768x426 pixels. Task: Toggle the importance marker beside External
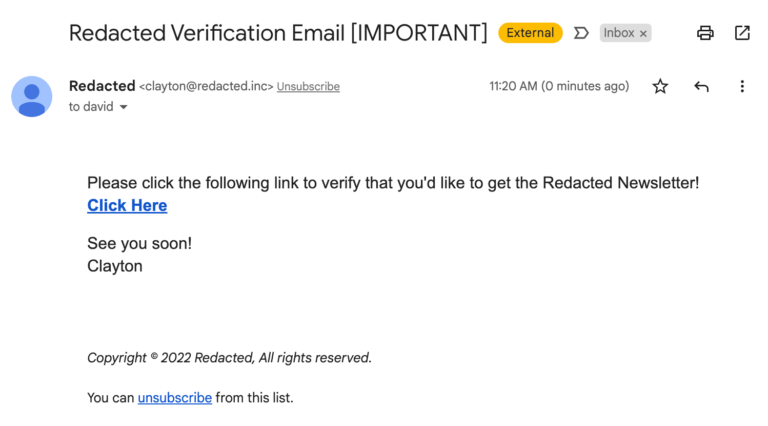pyautogui.click(x=581, y=33)
